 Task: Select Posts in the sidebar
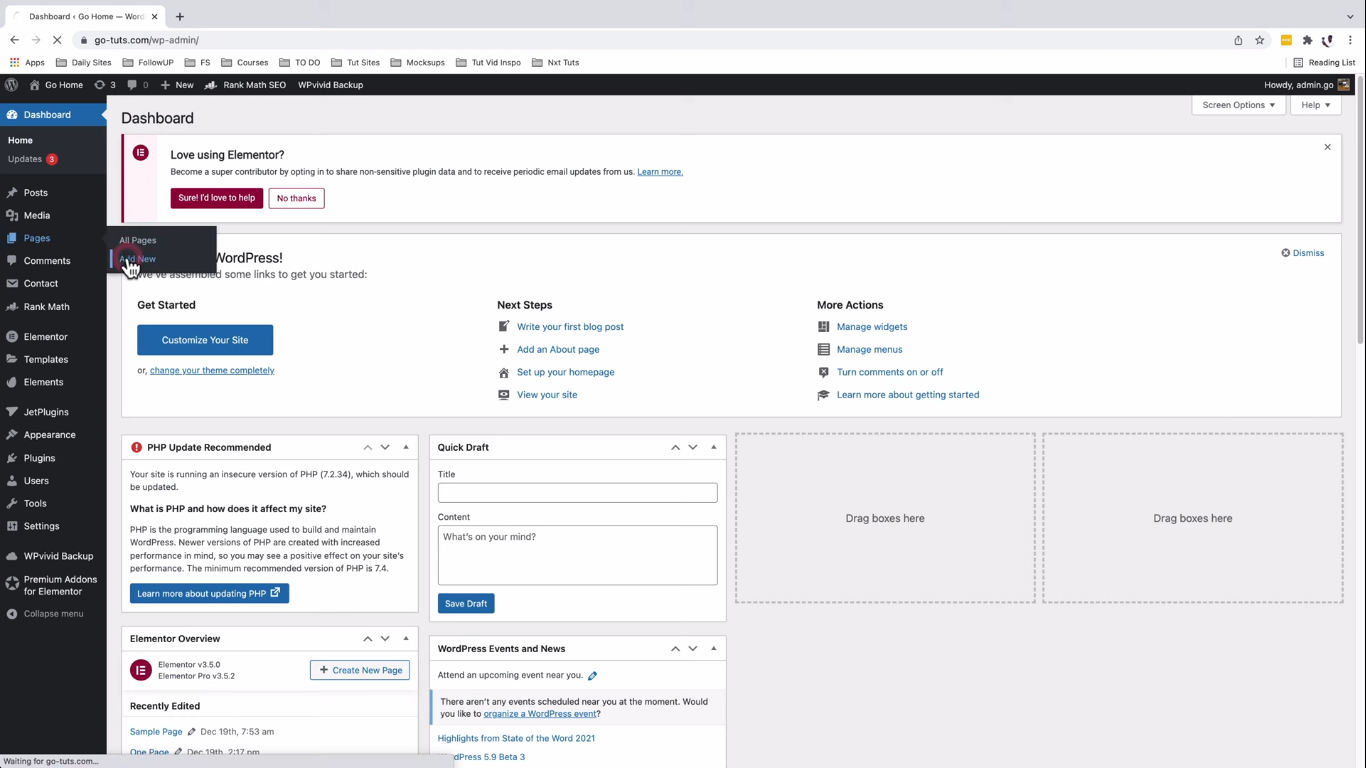click(36, 193)
